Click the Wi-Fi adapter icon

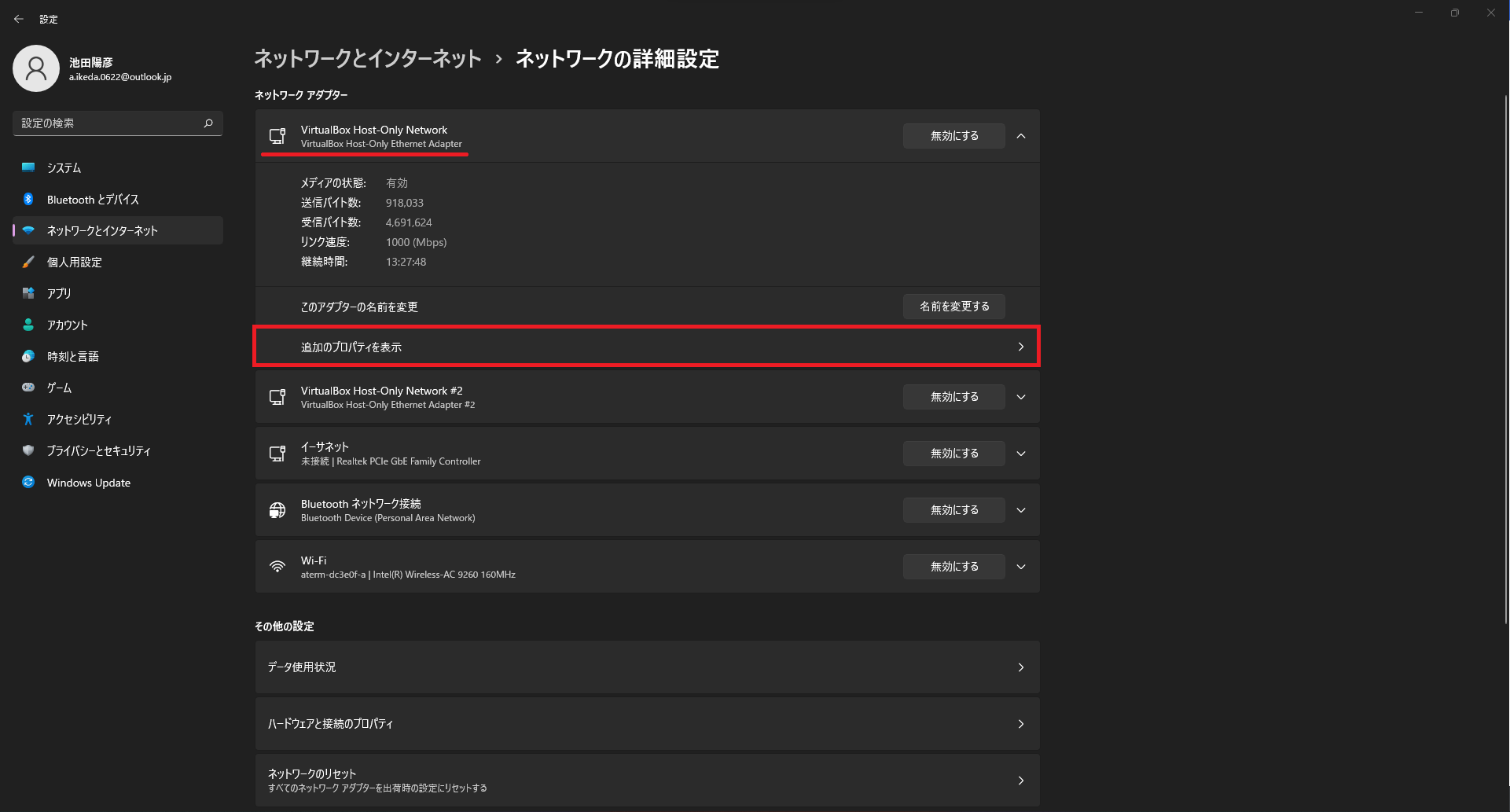[277, 567]
